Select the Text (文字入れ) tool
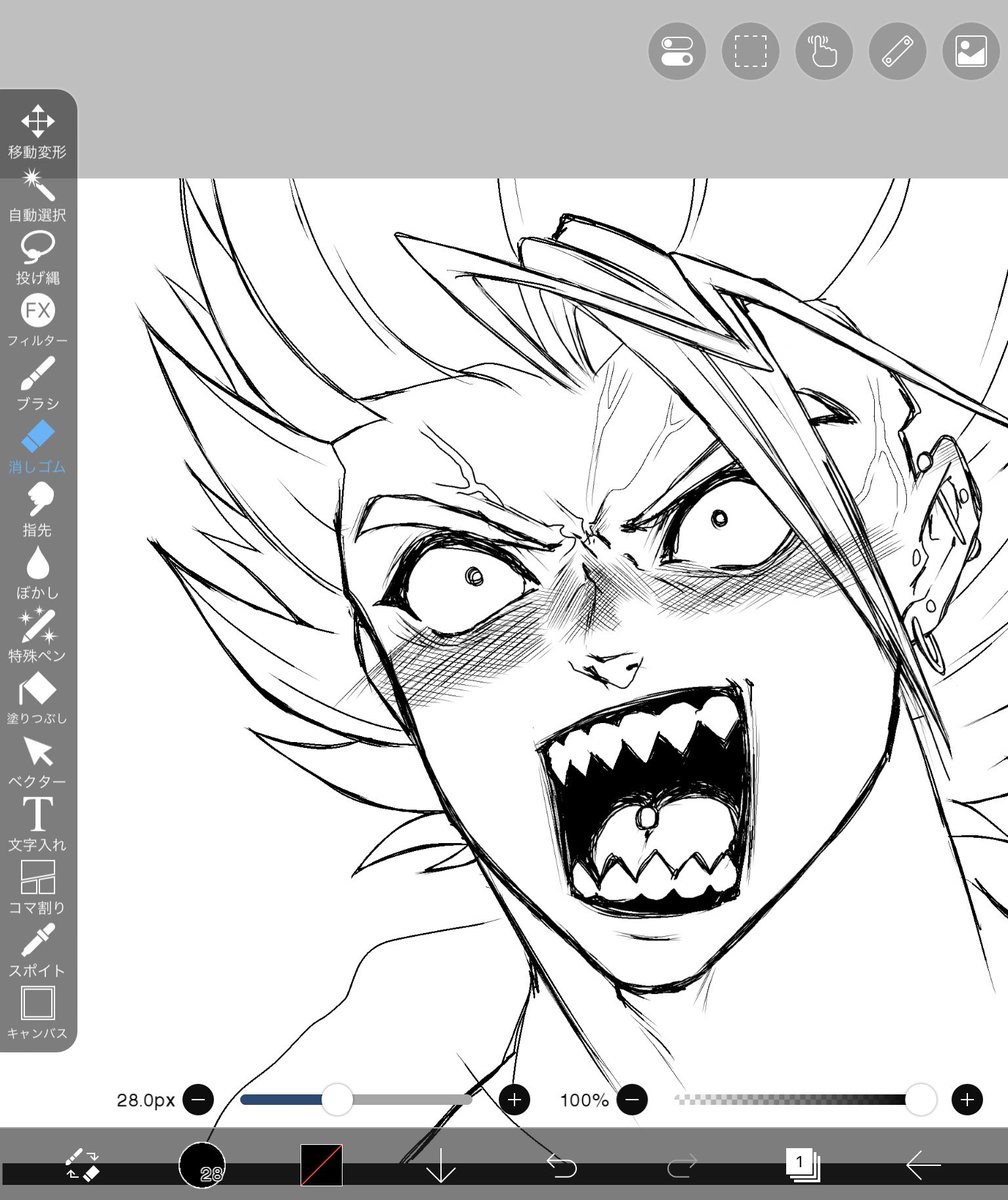Viewport: 1008px width, 1200px height. coord(38,825)
